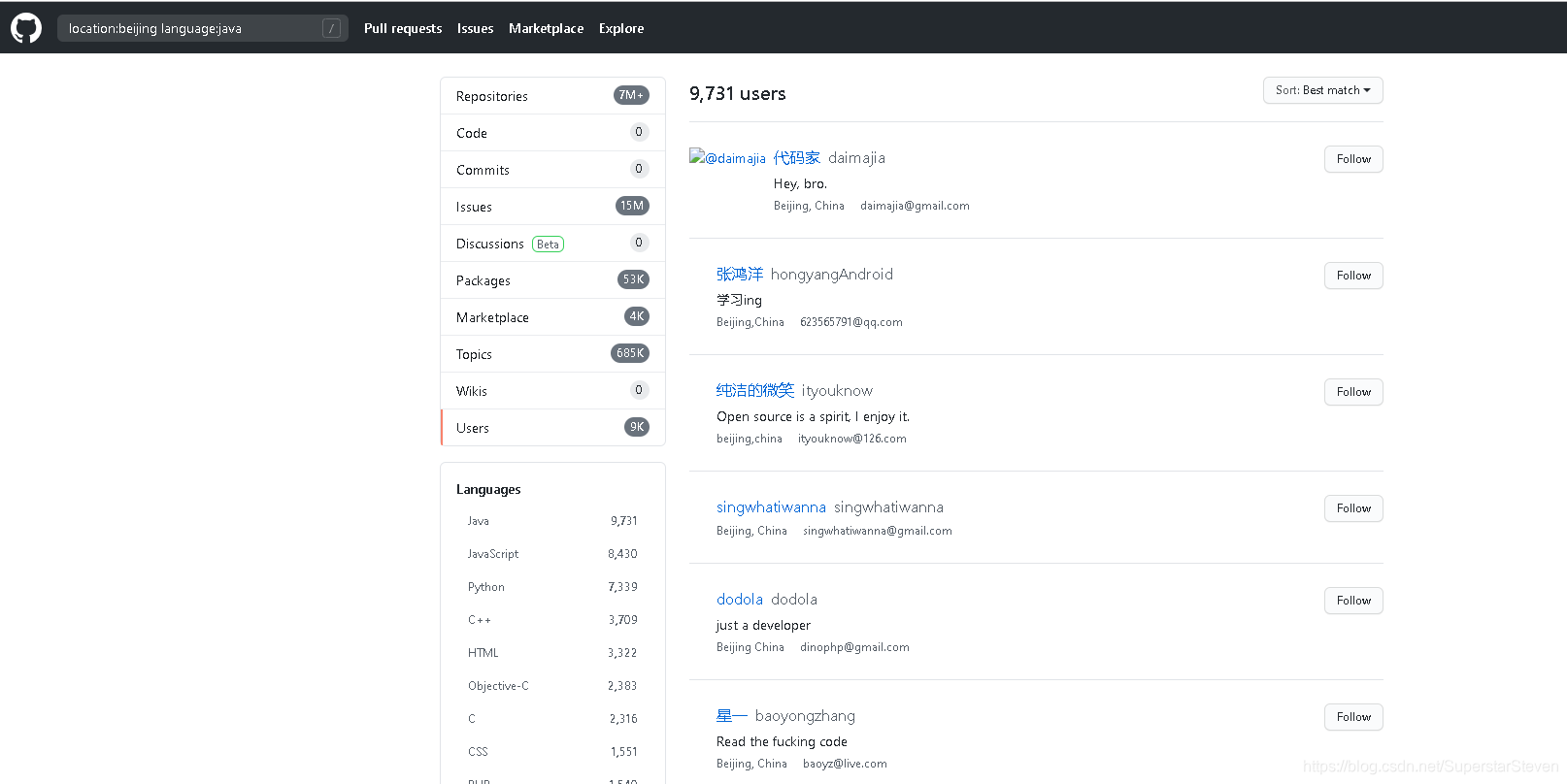Click the Languages section heading
This screenshot has height=784, width=1567.
click(x=488, y=489)
